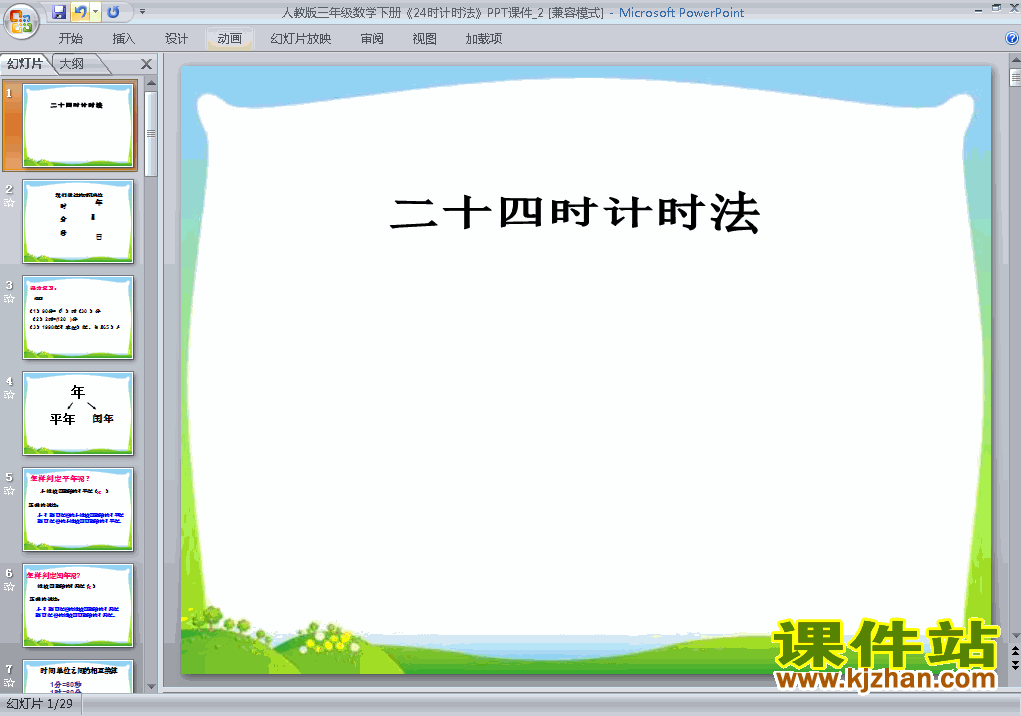Close the slides/outline side pane
This screenshot has height=716, width=1021.
(x=147, y=64)
